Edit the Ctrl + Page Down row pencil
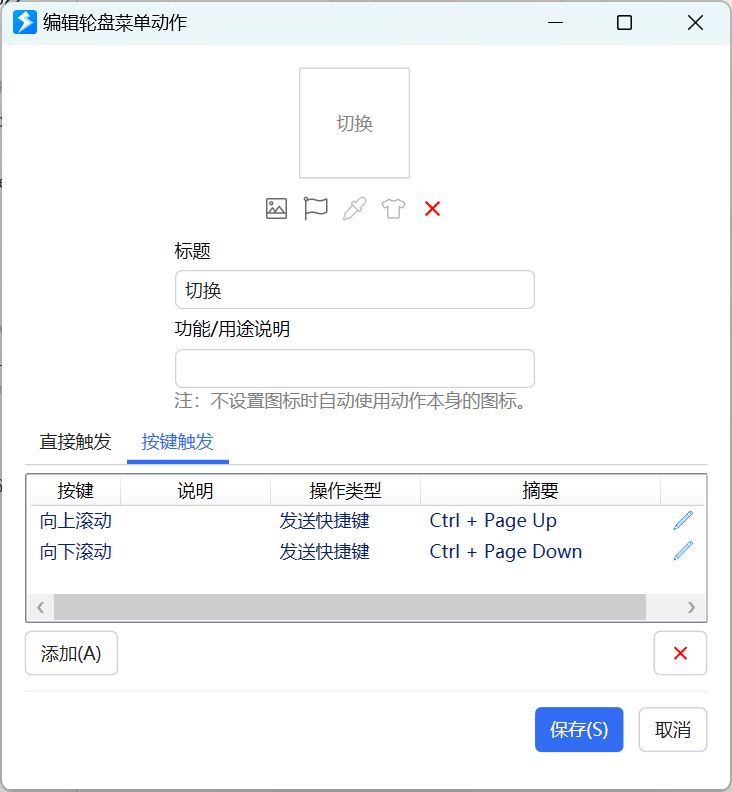732x792 pixels. (683, 551)
